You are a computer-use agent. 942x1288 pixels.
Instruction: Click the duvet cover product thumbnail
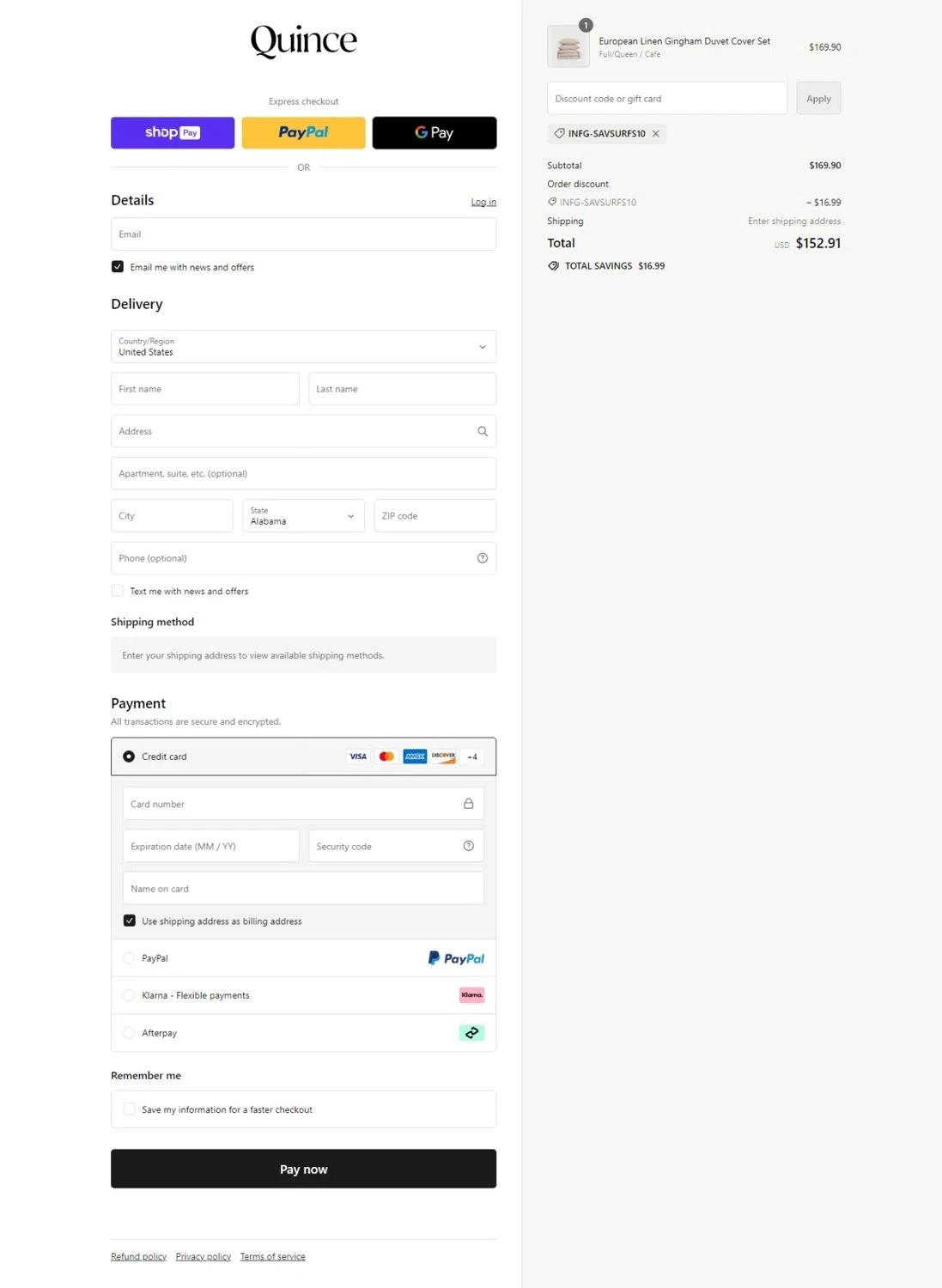568,48
